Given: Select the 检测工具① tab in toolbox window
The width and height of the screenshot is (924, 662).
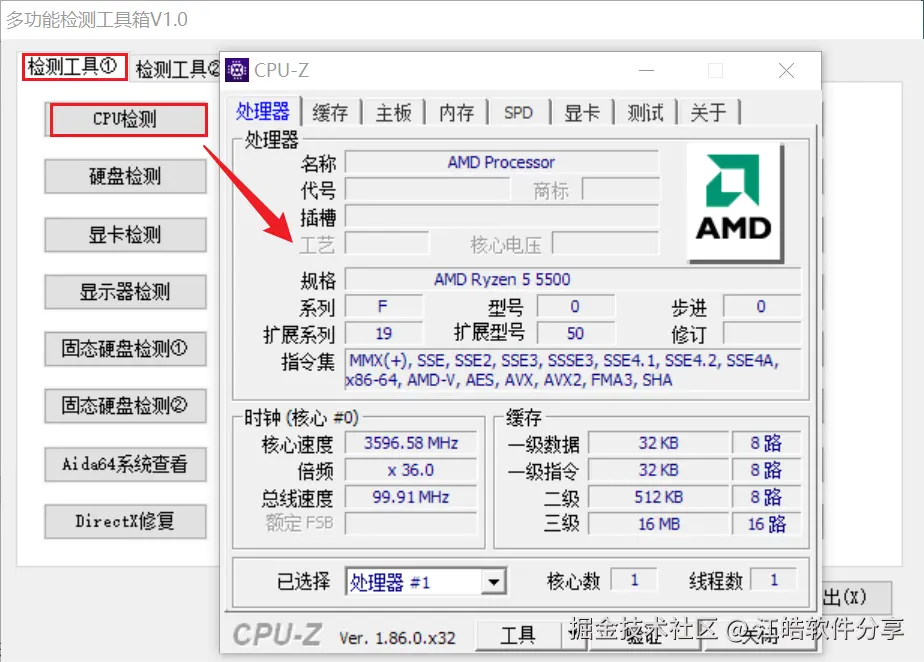Looking at the screenshot, I should point(74,67).
